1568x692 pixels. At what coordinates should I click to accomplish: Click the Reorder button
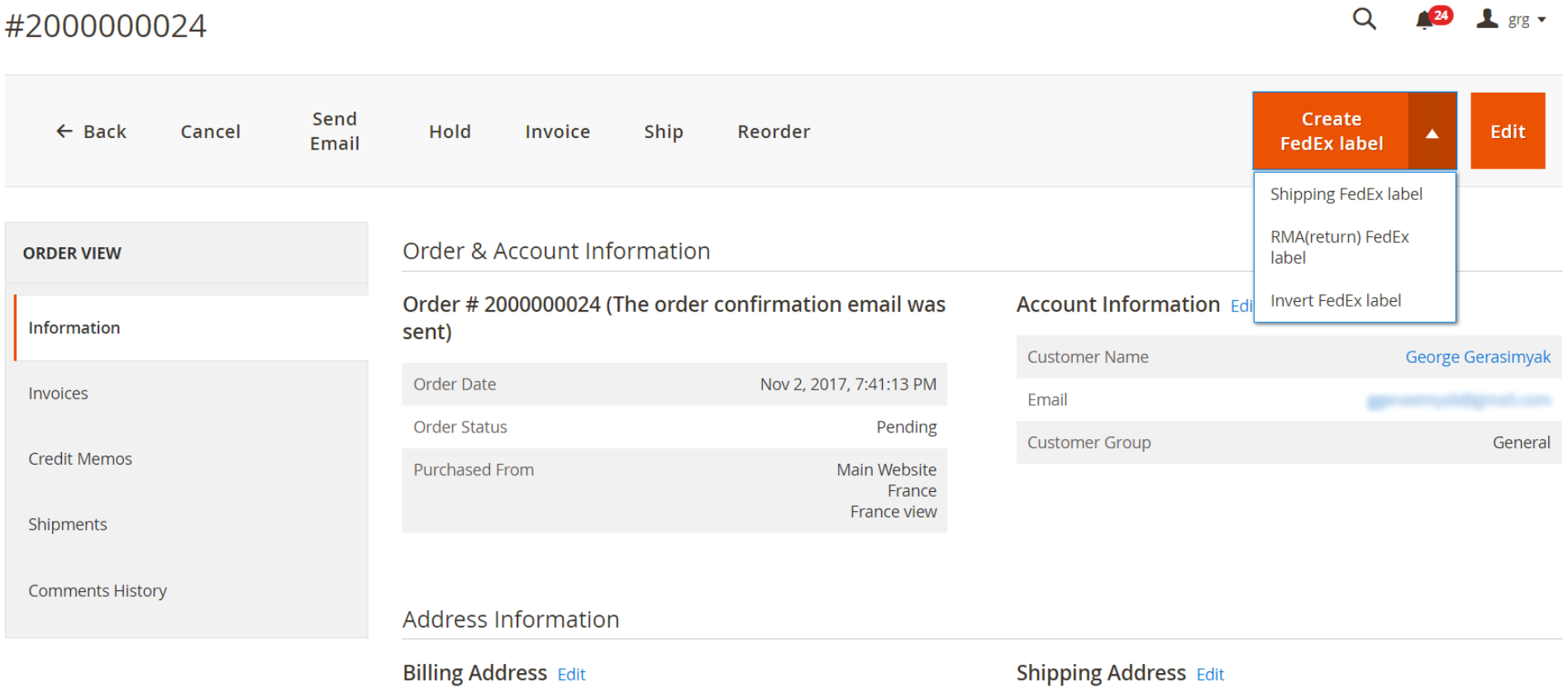773,131
